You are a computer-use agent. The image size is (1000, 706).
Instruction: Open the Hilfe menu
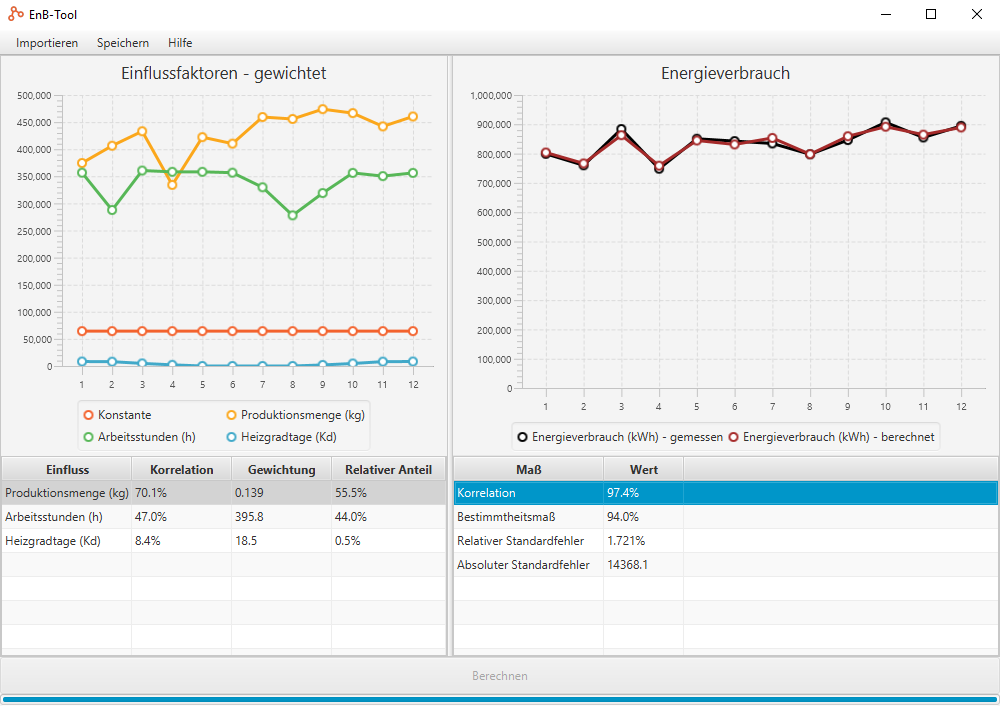click(180, 43)
